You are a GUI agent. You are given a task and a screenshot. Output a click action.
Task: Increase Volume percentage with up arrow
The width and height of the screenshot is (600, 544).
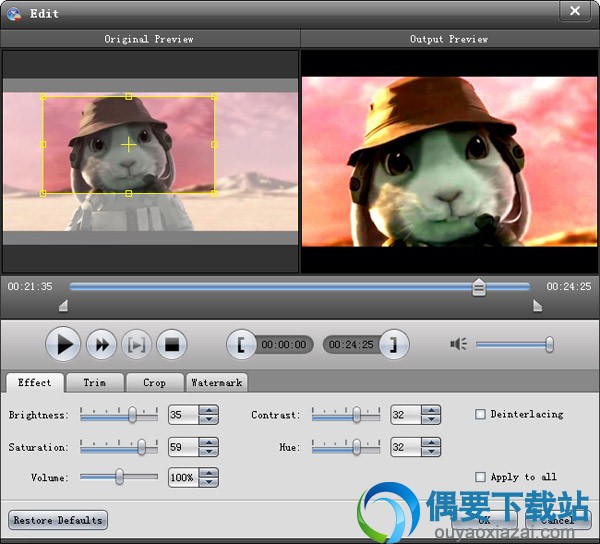coord(209,473)
